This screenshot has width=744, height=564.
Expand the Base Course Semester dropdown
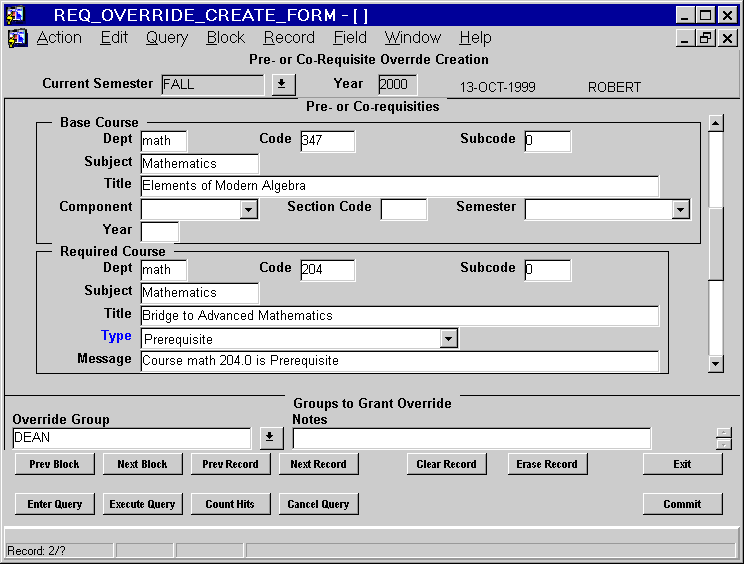680,209
